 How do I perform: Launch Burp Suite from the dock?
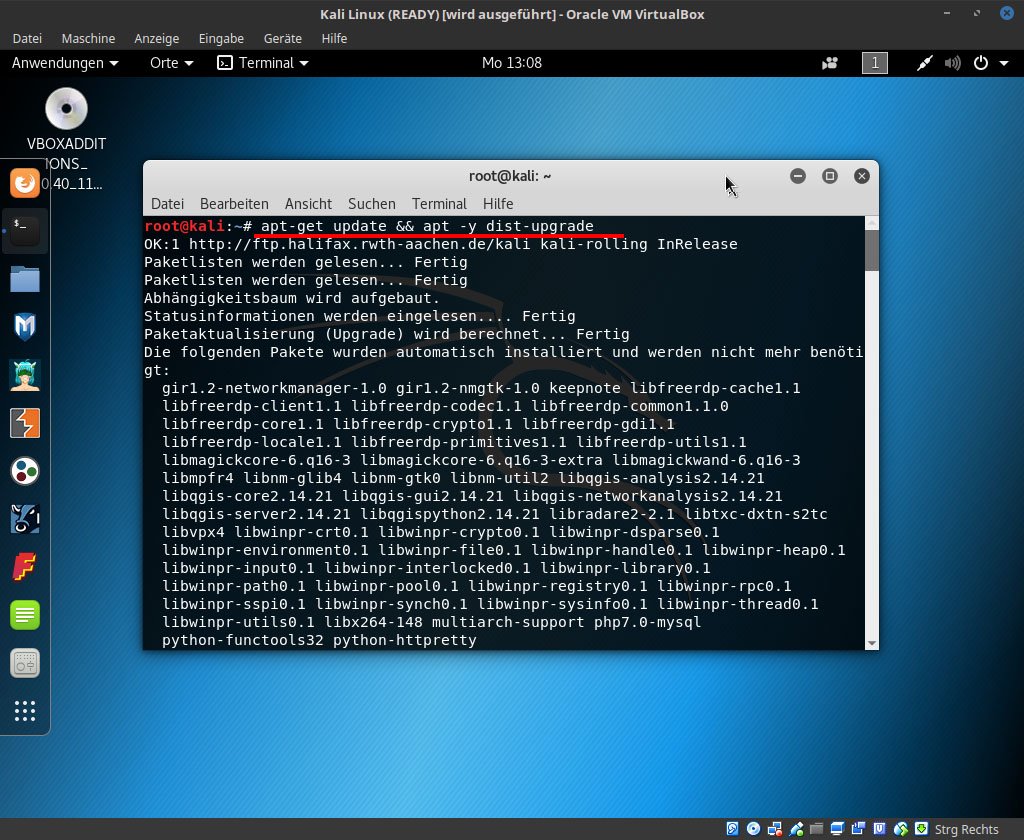25,423
